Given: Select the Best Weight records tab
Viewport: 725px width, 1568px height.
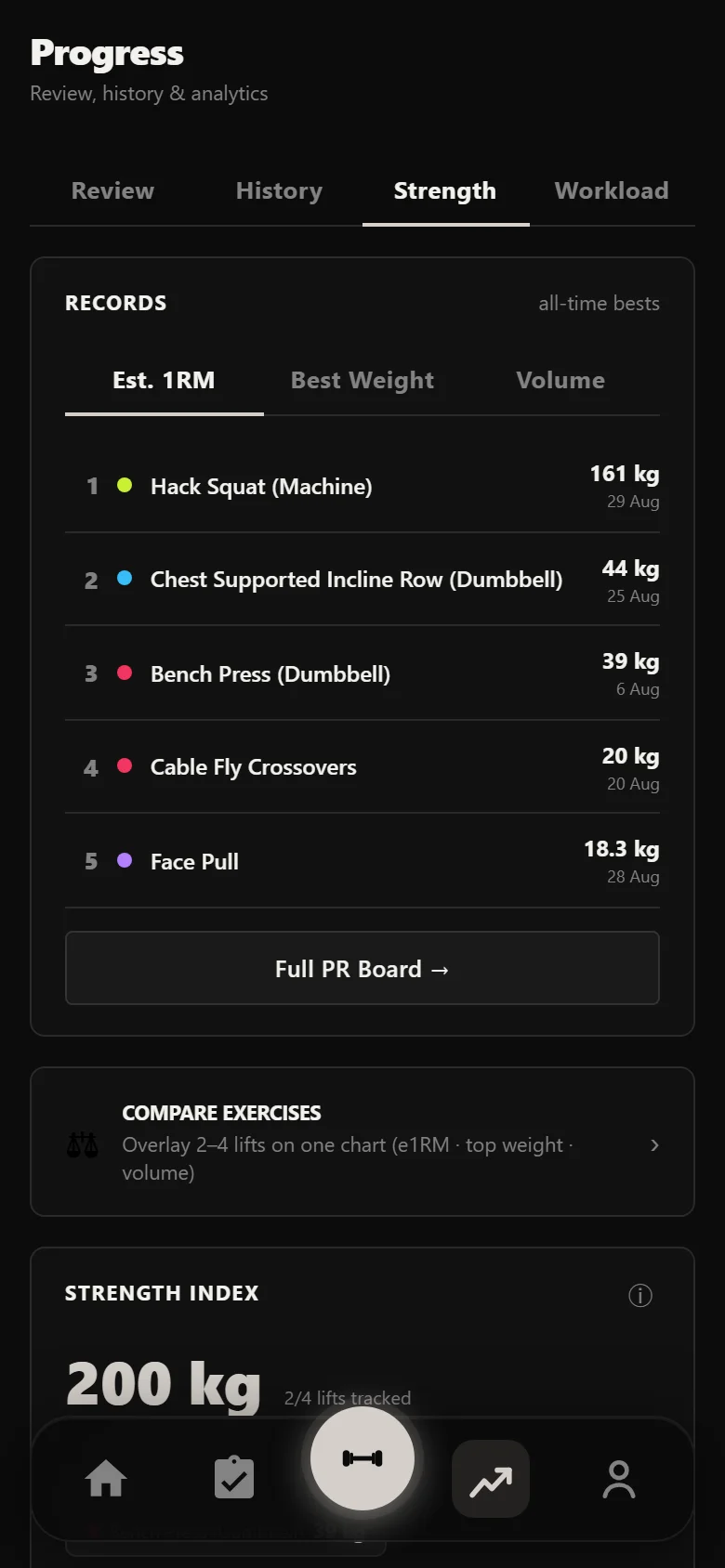Looking at the screenshot, I should [x=362, y=381].
